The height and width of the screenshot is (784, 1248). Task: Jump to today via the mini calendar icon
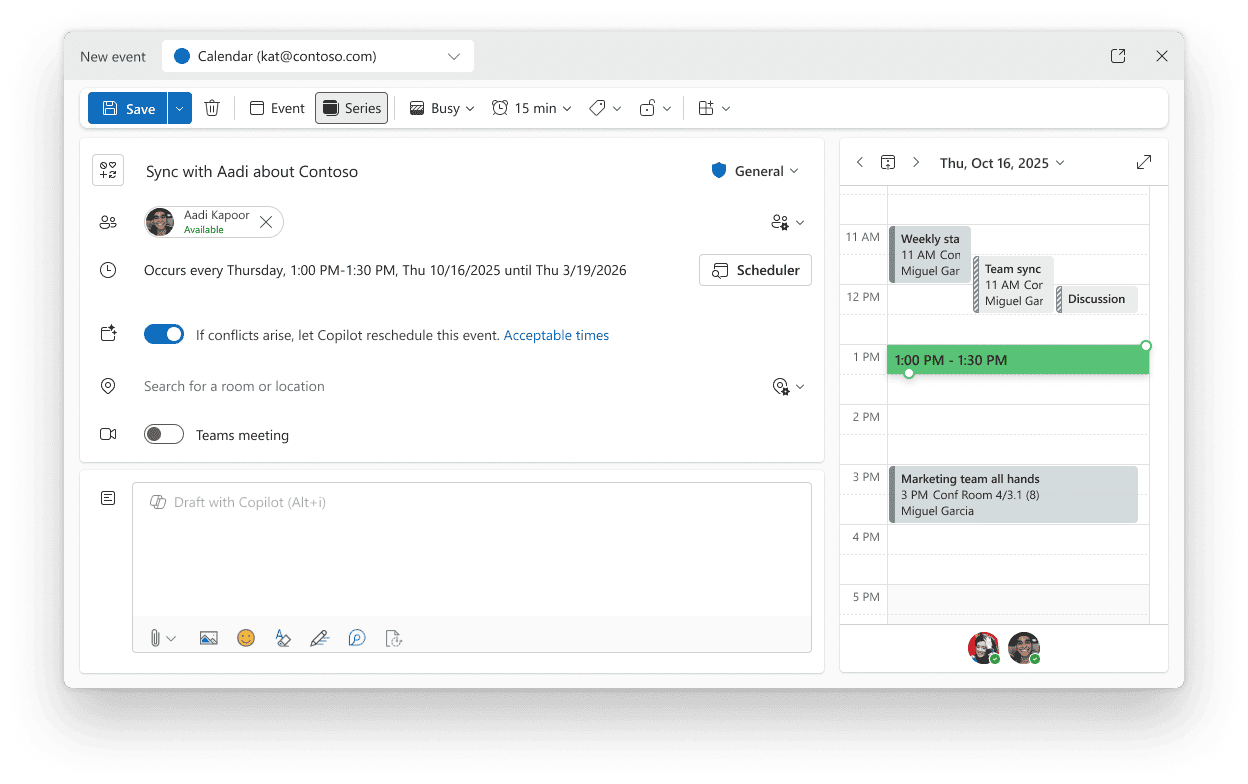(888, 161)
